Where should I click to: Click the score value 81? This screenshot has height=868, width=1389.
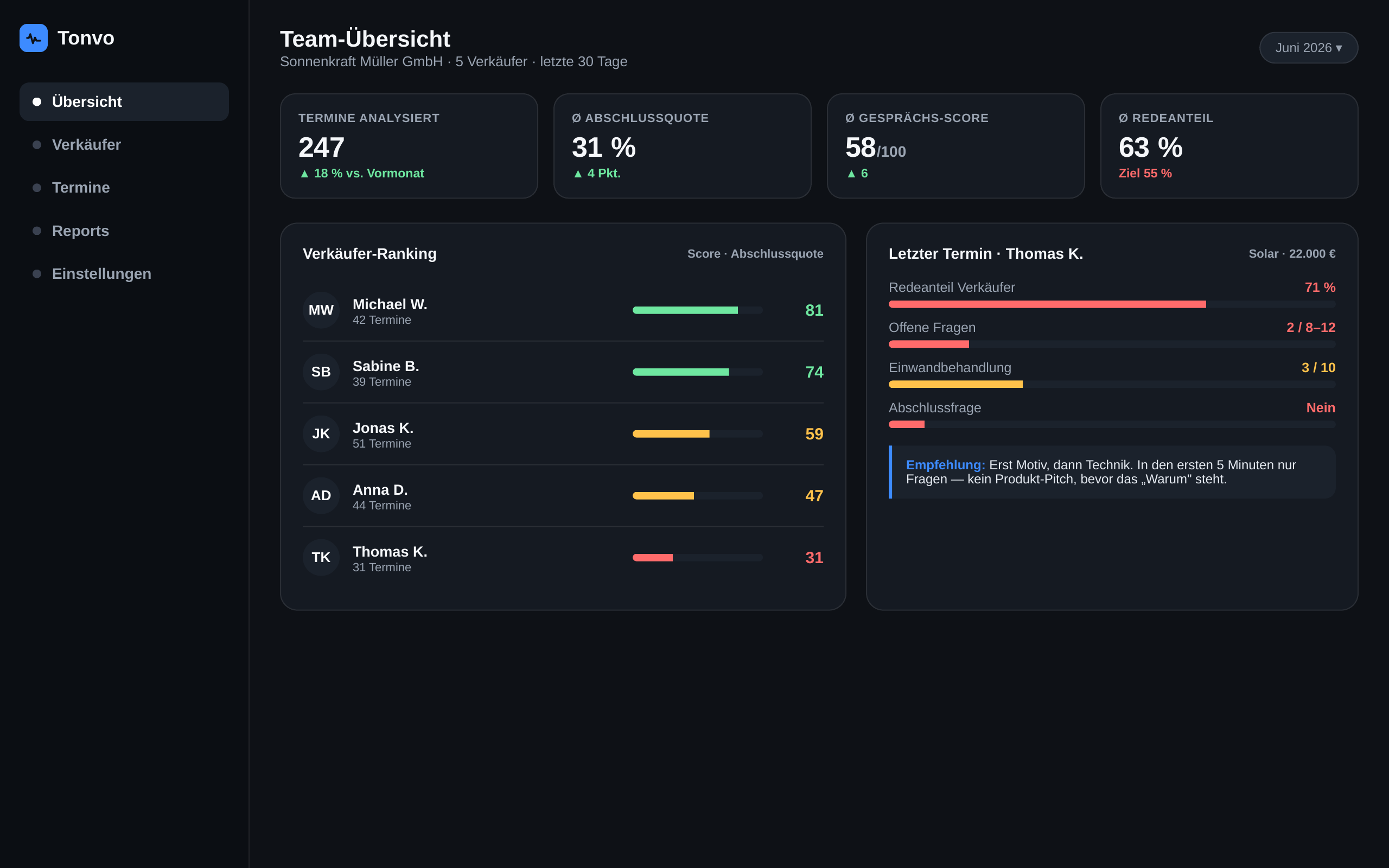(x=814, y=310)
